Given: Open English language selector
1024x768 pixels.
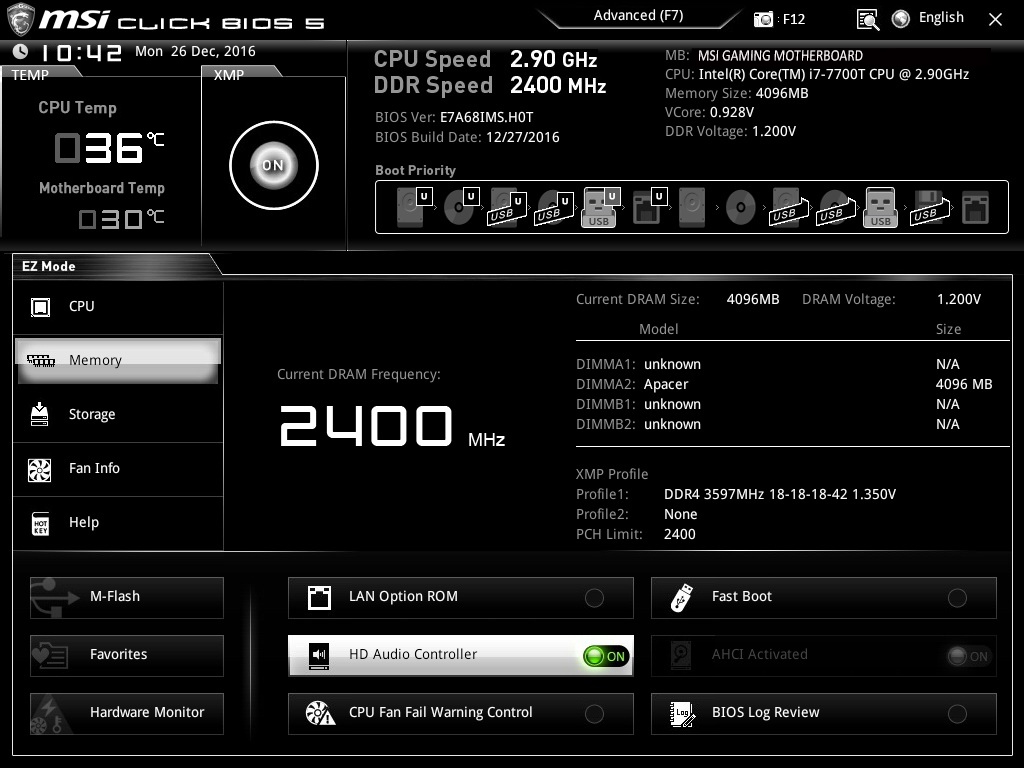Looking at the screenshot, I should (941, 18).
